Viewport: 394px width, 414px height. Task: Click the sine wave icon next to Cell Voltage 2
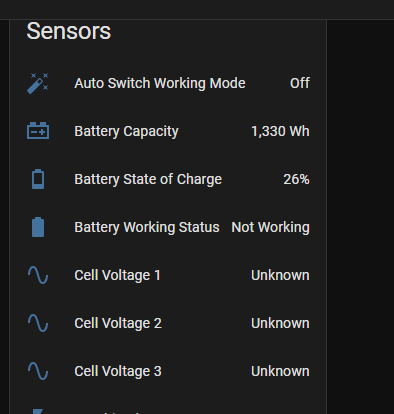(38, 323)
